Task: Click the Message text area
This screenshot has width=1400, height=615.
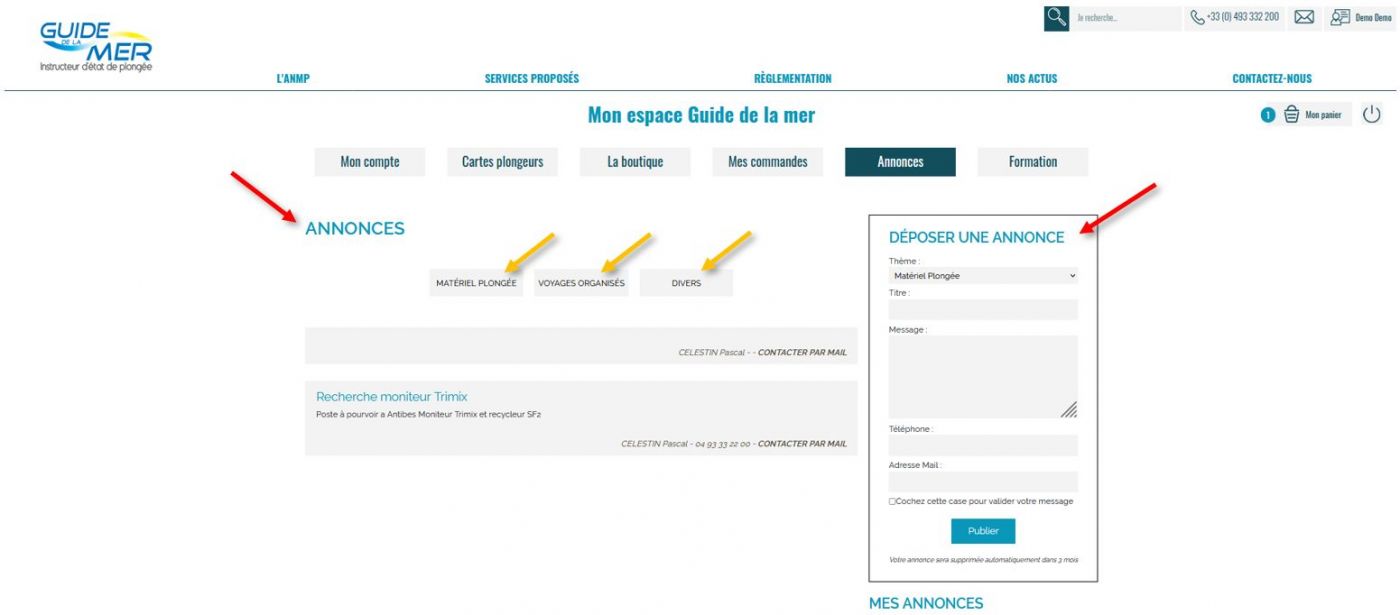Action: pos(983,376)
